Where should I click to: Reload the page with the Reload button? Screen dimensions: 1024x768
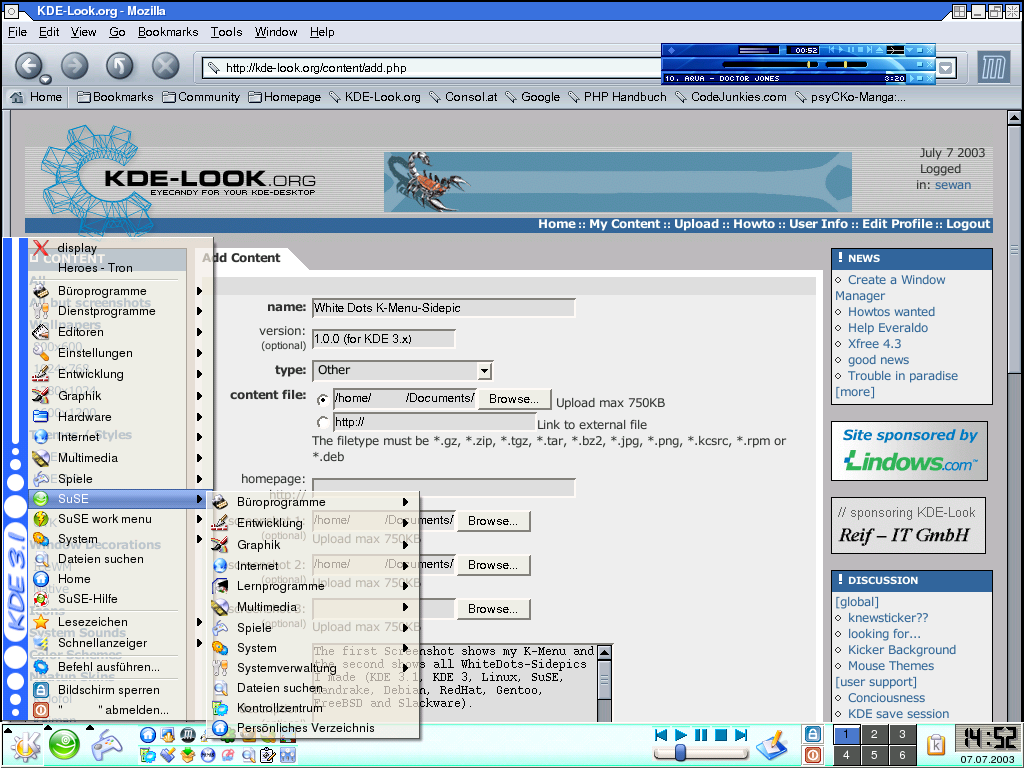point(120,65)
